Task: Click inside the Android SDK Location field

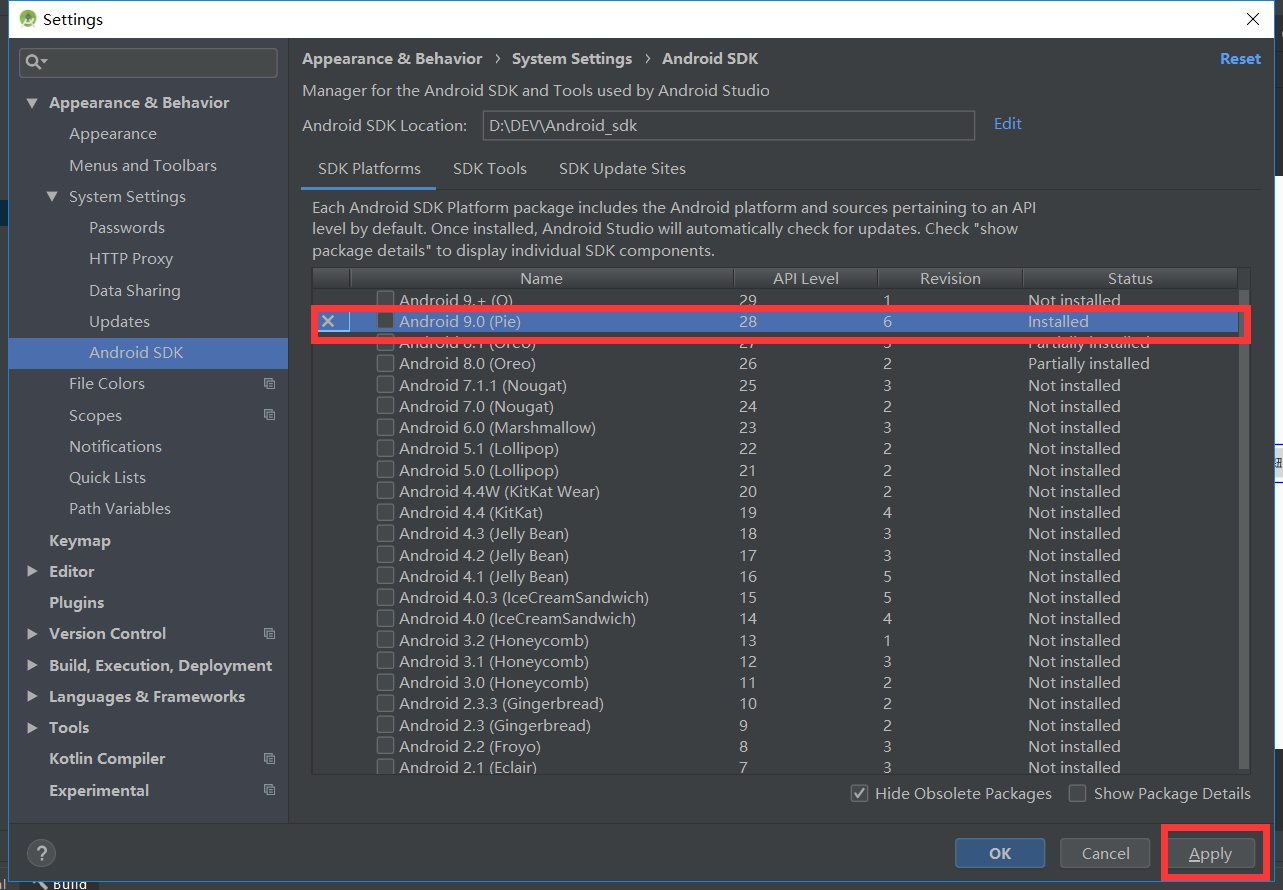Action: [728, 125]
